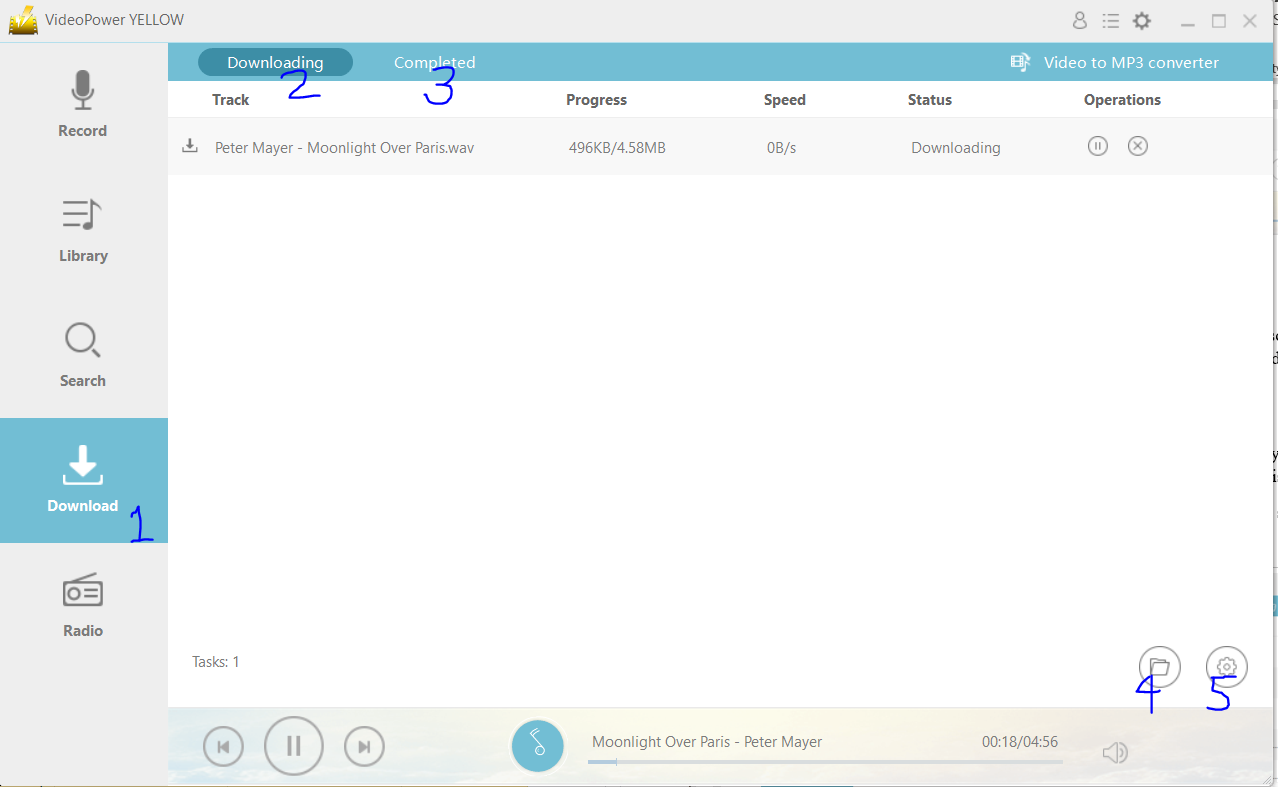Pause the Peter Mayer download task
Viewport: 1278px width, 787px height.
(x=1097, y=145)
